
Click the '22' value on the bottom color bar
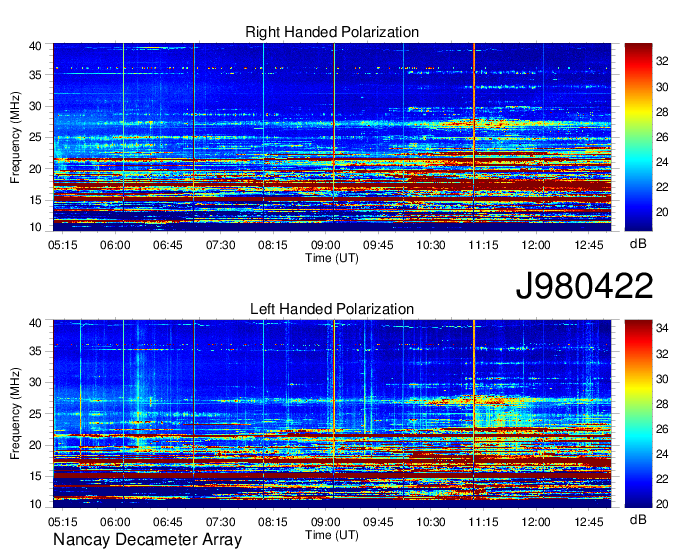(662, 480)
